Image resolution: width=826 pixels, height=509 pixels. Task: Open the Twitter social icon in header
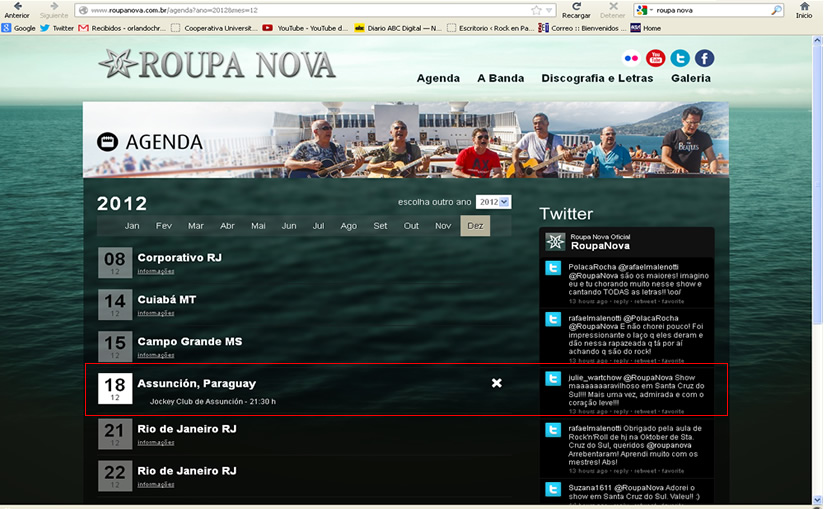(x=680, y=58)
